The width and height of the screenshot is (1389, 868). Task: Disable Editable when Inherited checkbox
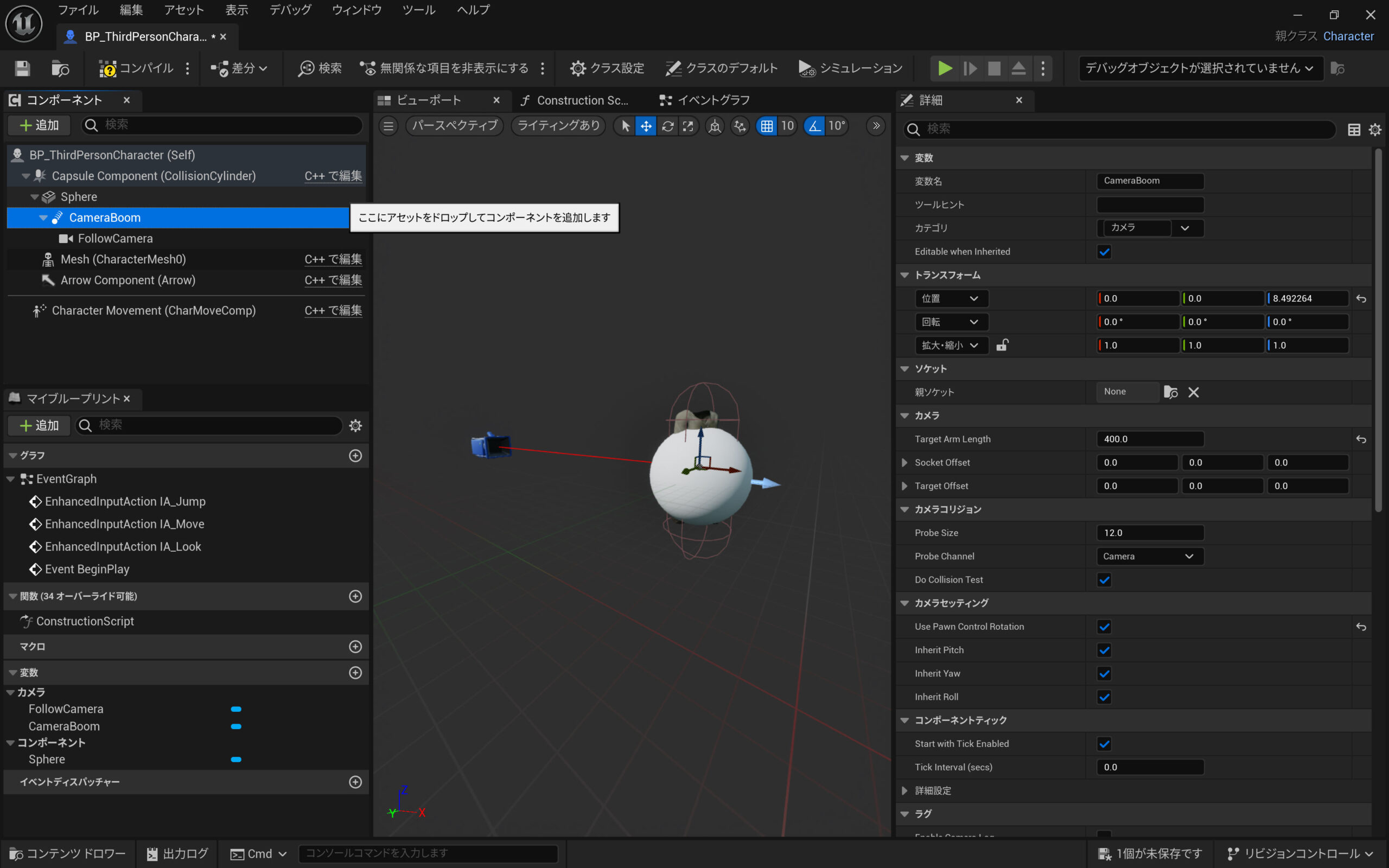point(1104,251)
